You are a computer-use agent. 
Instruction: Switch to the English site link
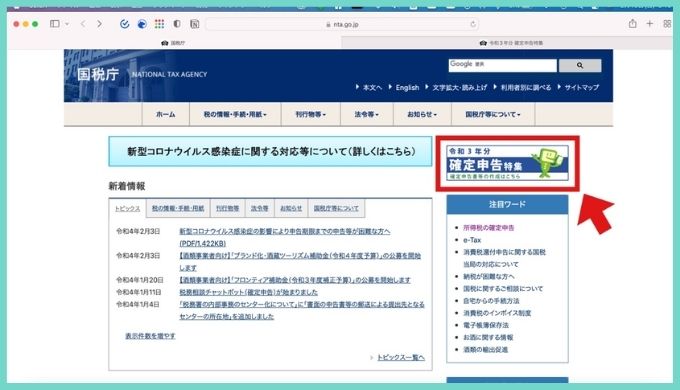(x=407, y=87)
